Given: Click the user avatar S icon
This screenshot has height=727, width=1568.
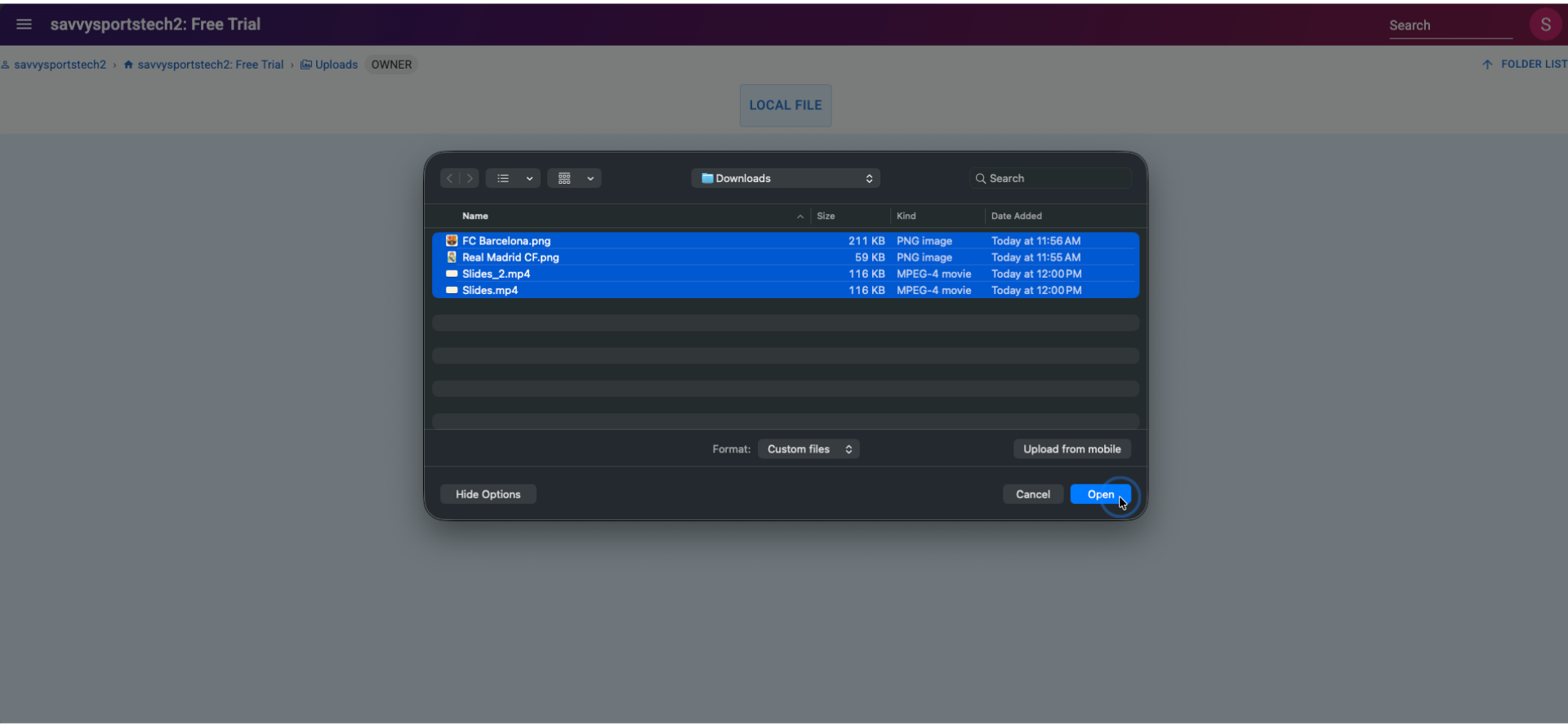Looking at the screenshot, I should [1545, 25].
